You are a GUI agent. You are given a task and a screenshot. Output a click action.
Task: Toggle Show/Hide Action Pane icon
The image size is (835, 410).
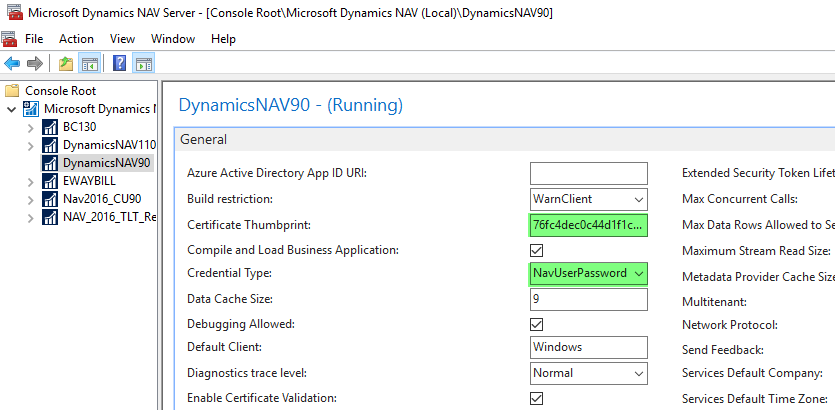[x=144, y=64]
